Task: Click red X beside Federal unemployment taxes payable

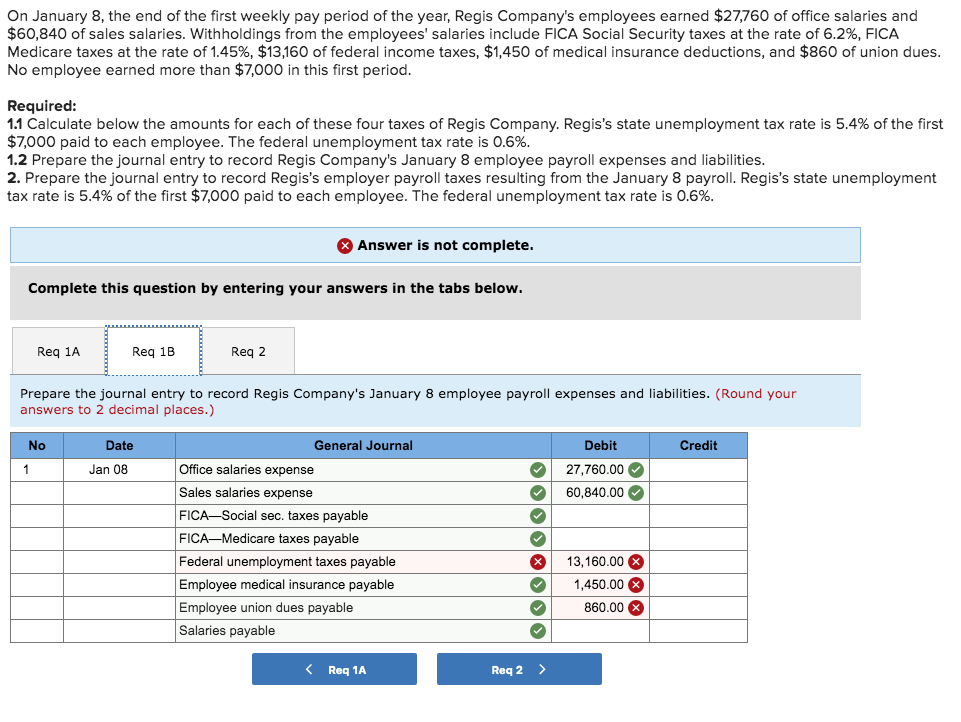Action: click(x=537, y=561)
